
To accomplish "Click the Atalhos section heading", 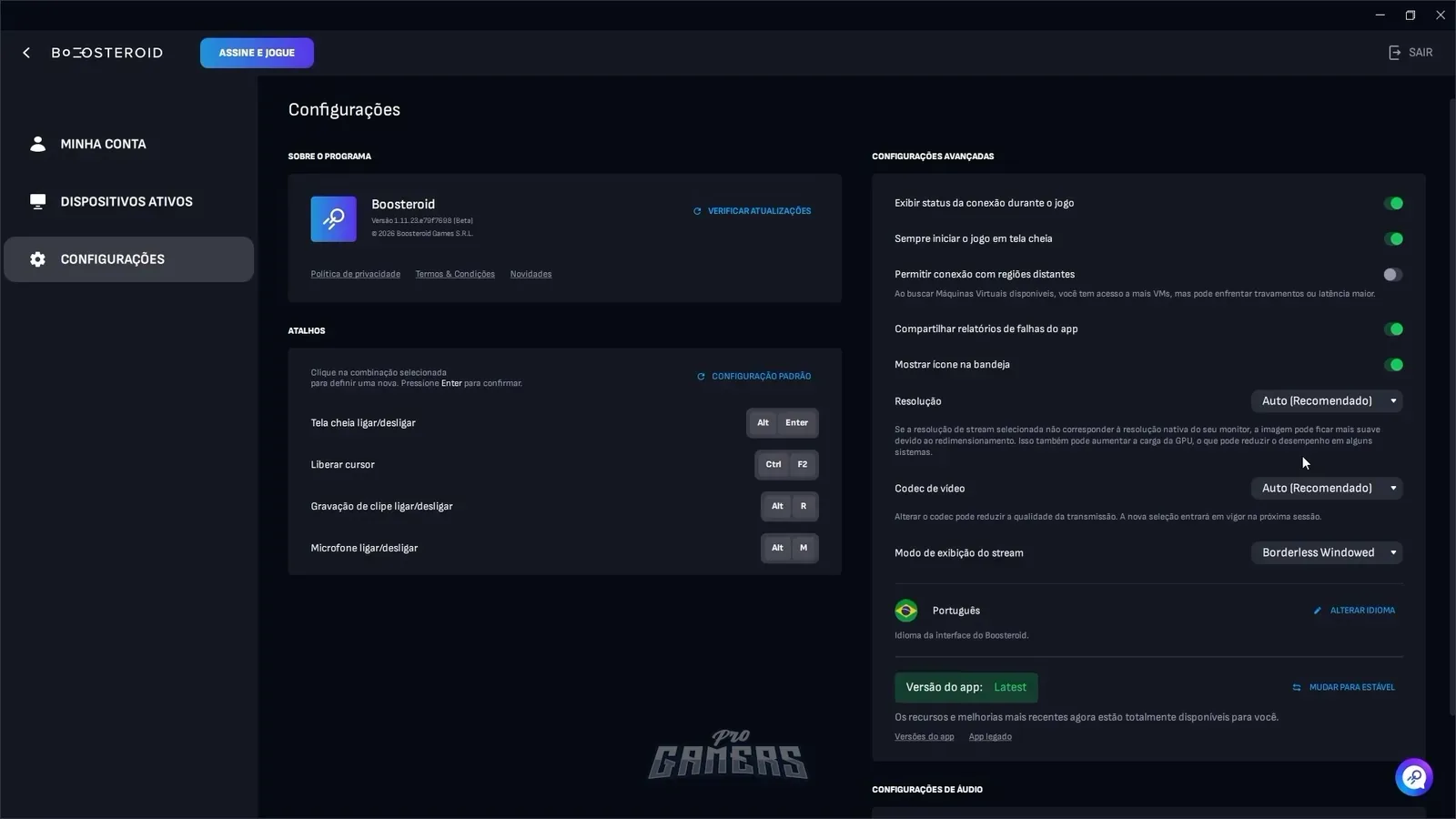I will click(x=307, y=331).
